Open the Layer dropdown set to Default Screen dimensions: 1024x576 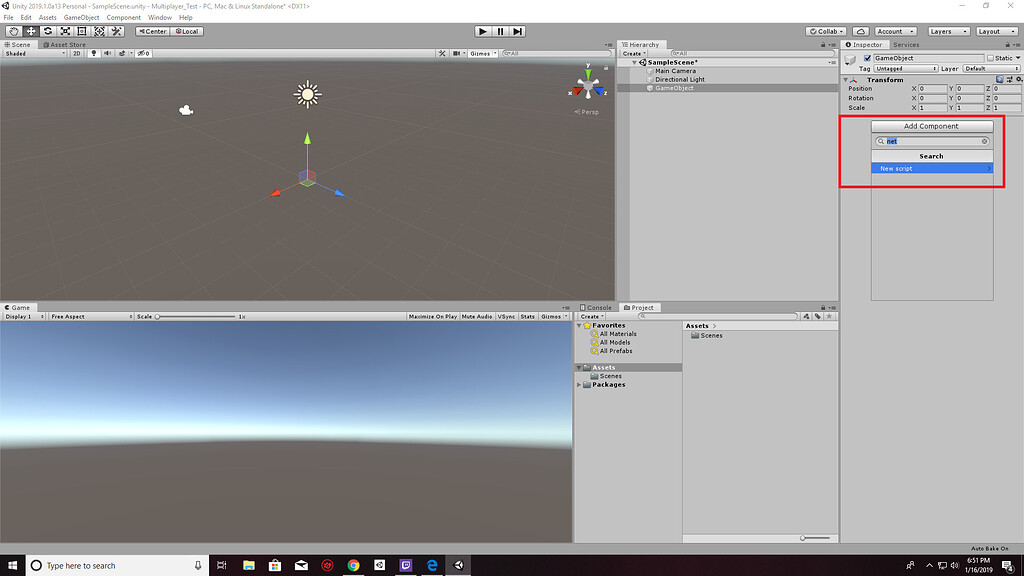pos(991,68)
